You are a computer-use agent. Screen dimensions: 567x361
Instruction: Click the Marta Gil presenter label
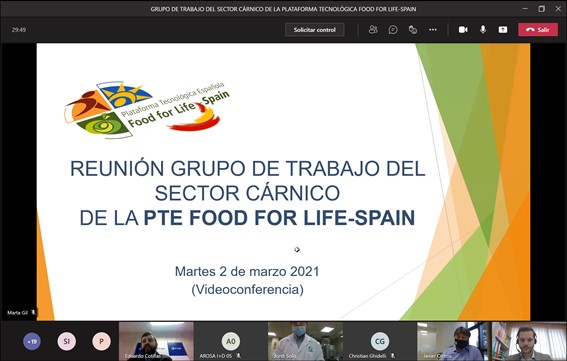(17, 313)
